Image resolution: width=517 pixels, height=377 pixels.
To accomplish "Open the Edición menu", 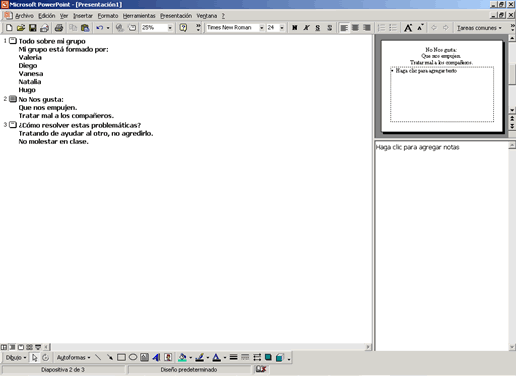I will [46, 16].
